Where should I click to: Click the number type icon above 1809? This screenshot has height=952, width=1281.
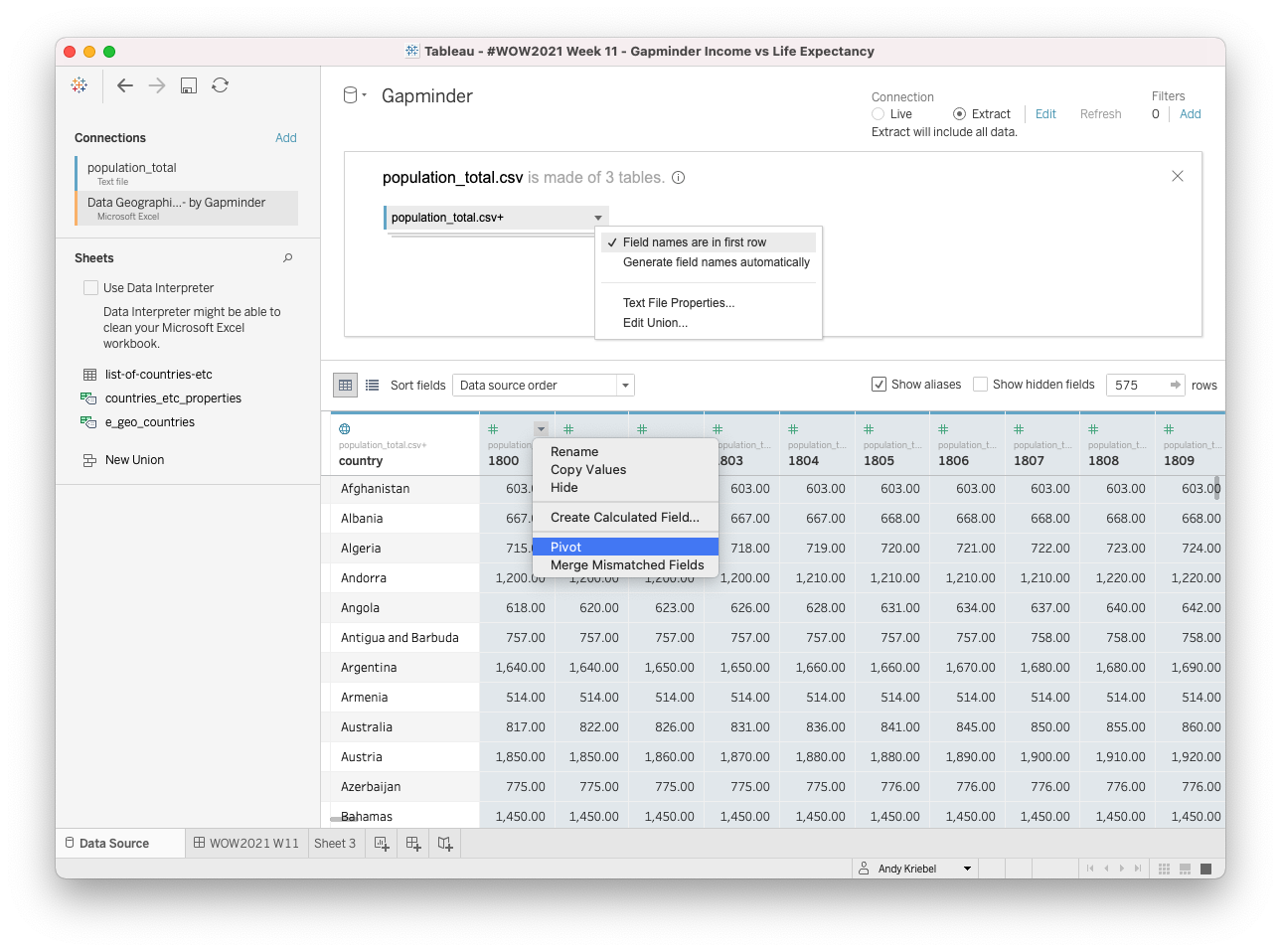[x=1169, y=429]
